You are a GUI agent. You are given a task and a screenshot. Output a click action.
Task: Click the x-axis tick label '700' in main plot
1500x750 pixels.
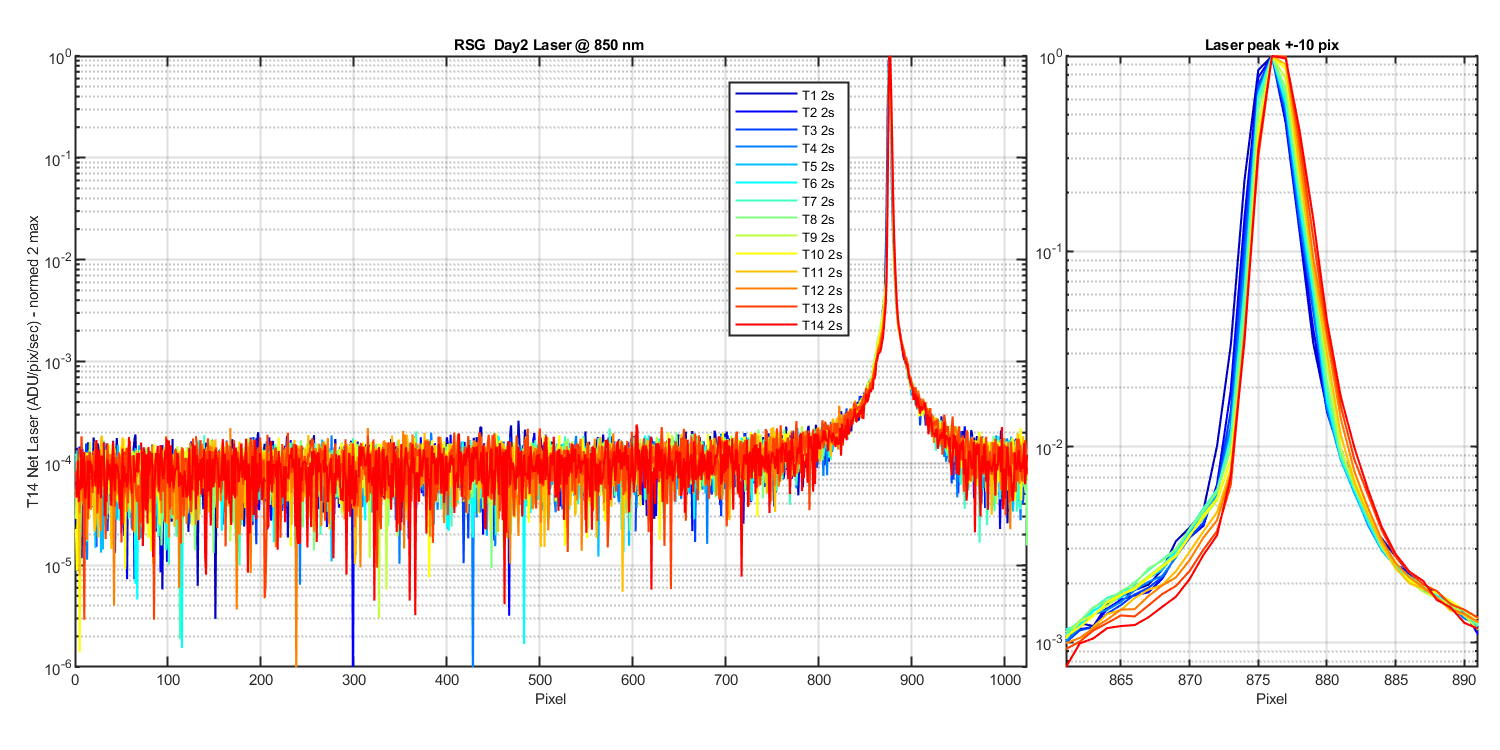tap(725, 680)
